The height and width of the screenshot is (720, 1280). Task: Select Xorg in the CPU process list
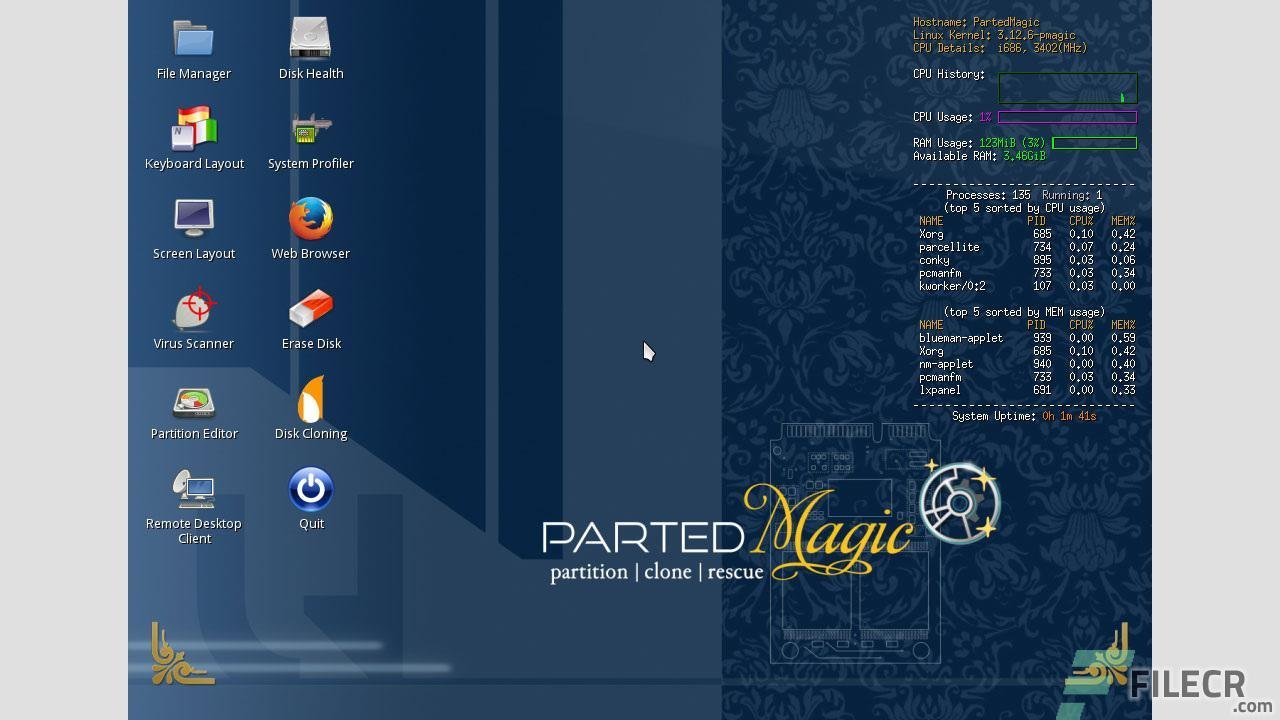pyautogui.click(x=932, y=233)
